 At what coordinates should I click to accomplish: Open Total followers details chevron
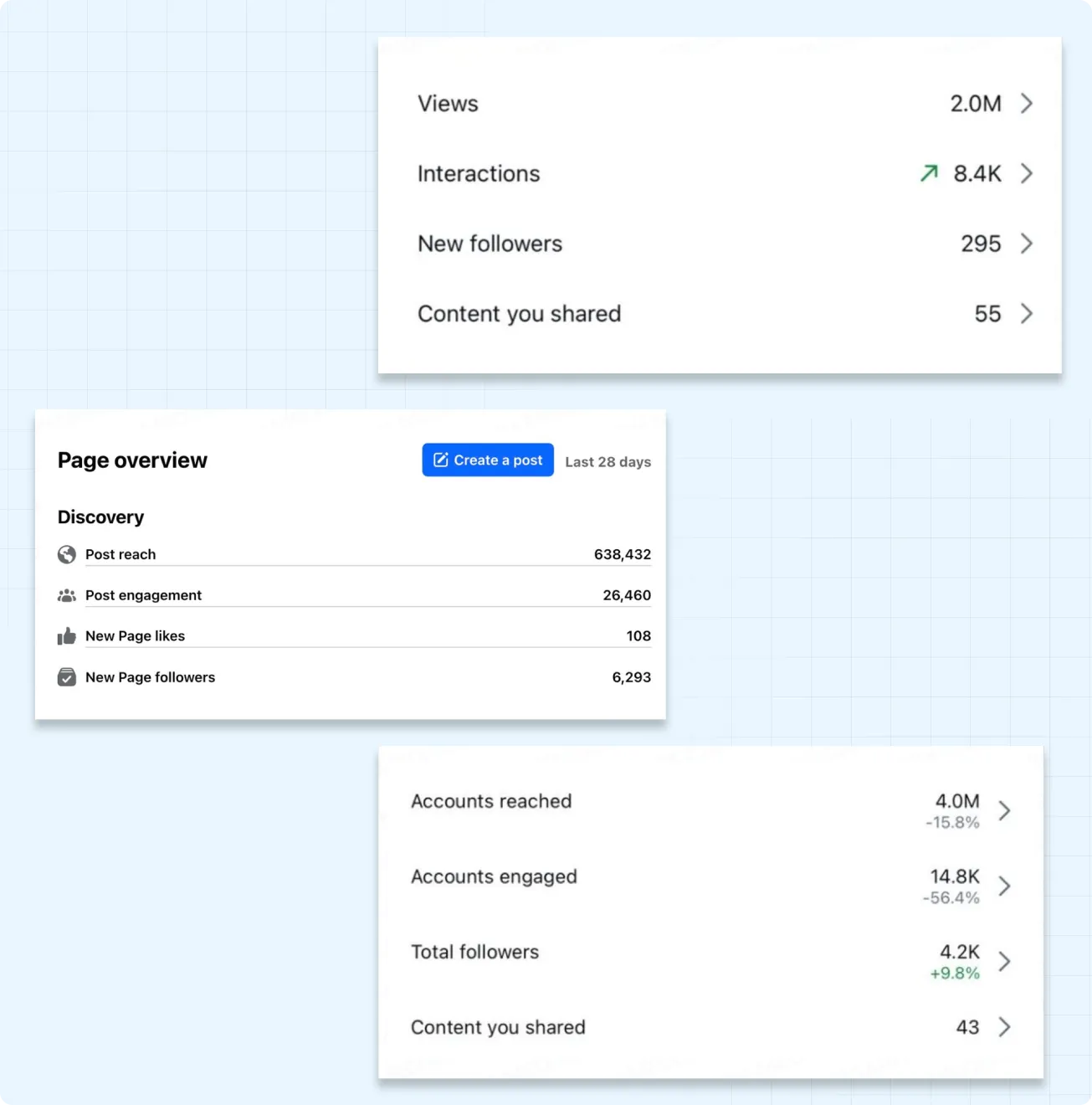click(x=1005, y=961)
